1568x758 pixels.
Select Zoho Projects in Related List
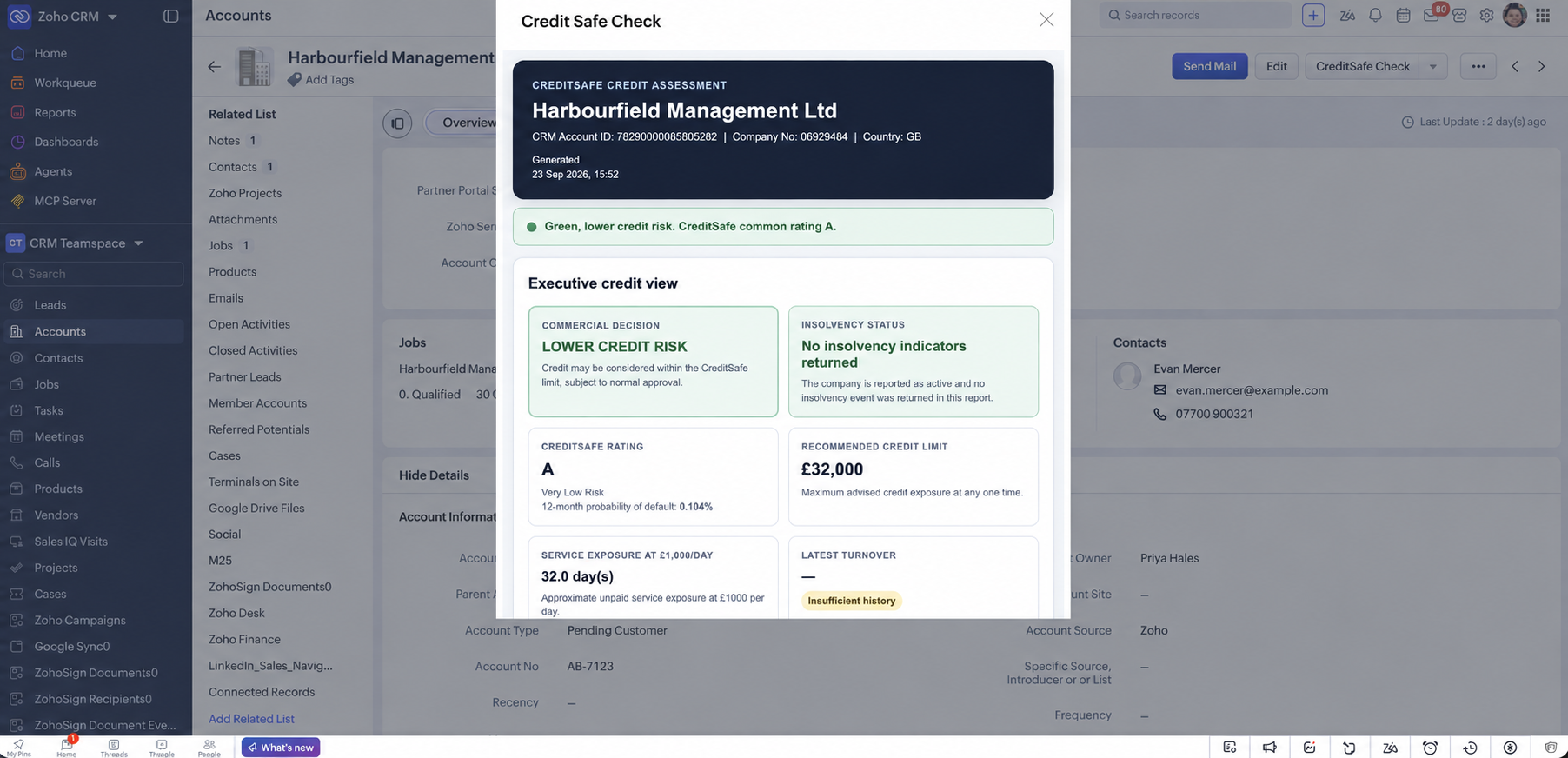tap(245, 193)
